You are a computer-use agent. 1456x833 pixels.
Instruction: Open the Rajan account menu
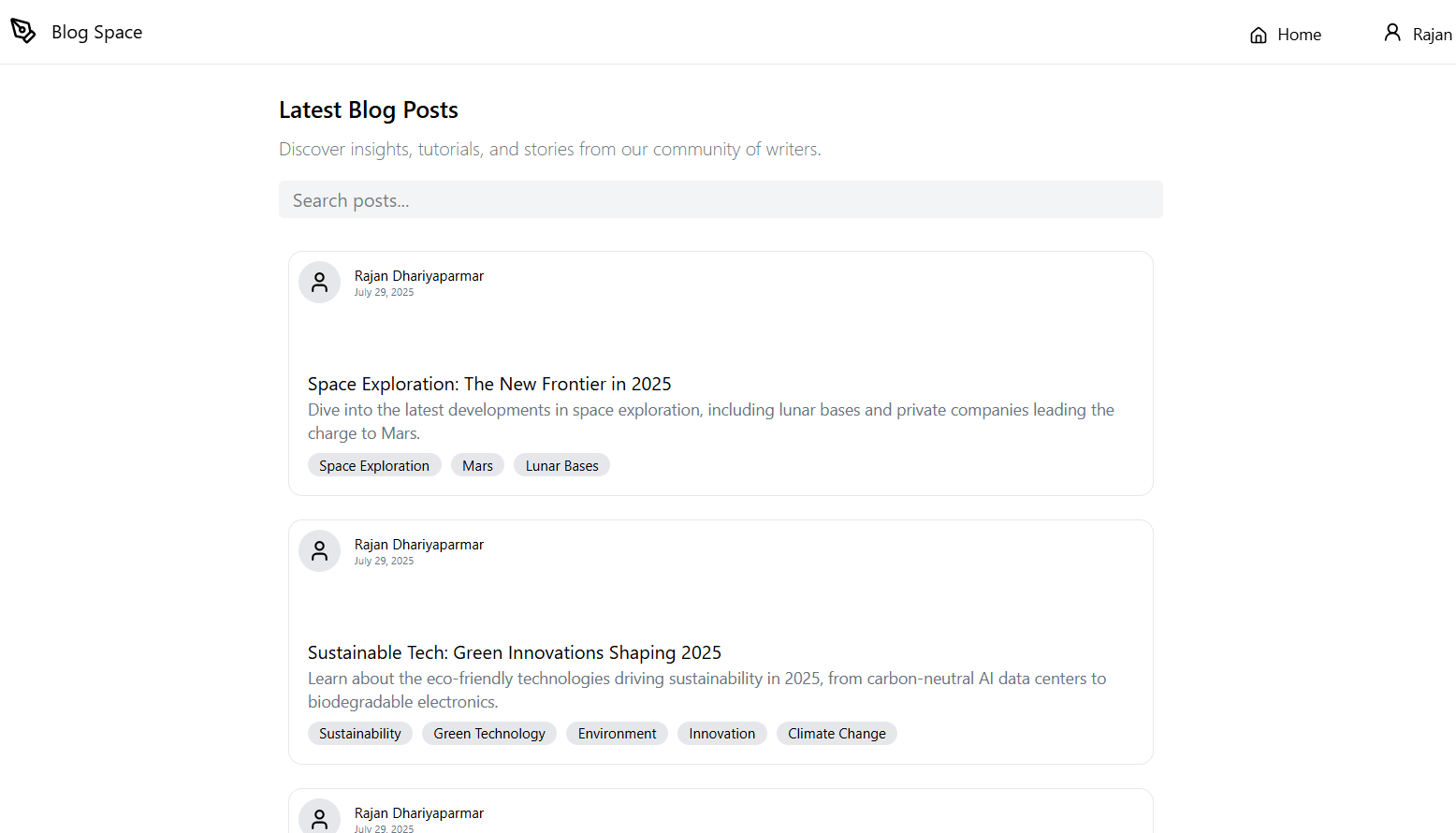(x=1419, y=34)
